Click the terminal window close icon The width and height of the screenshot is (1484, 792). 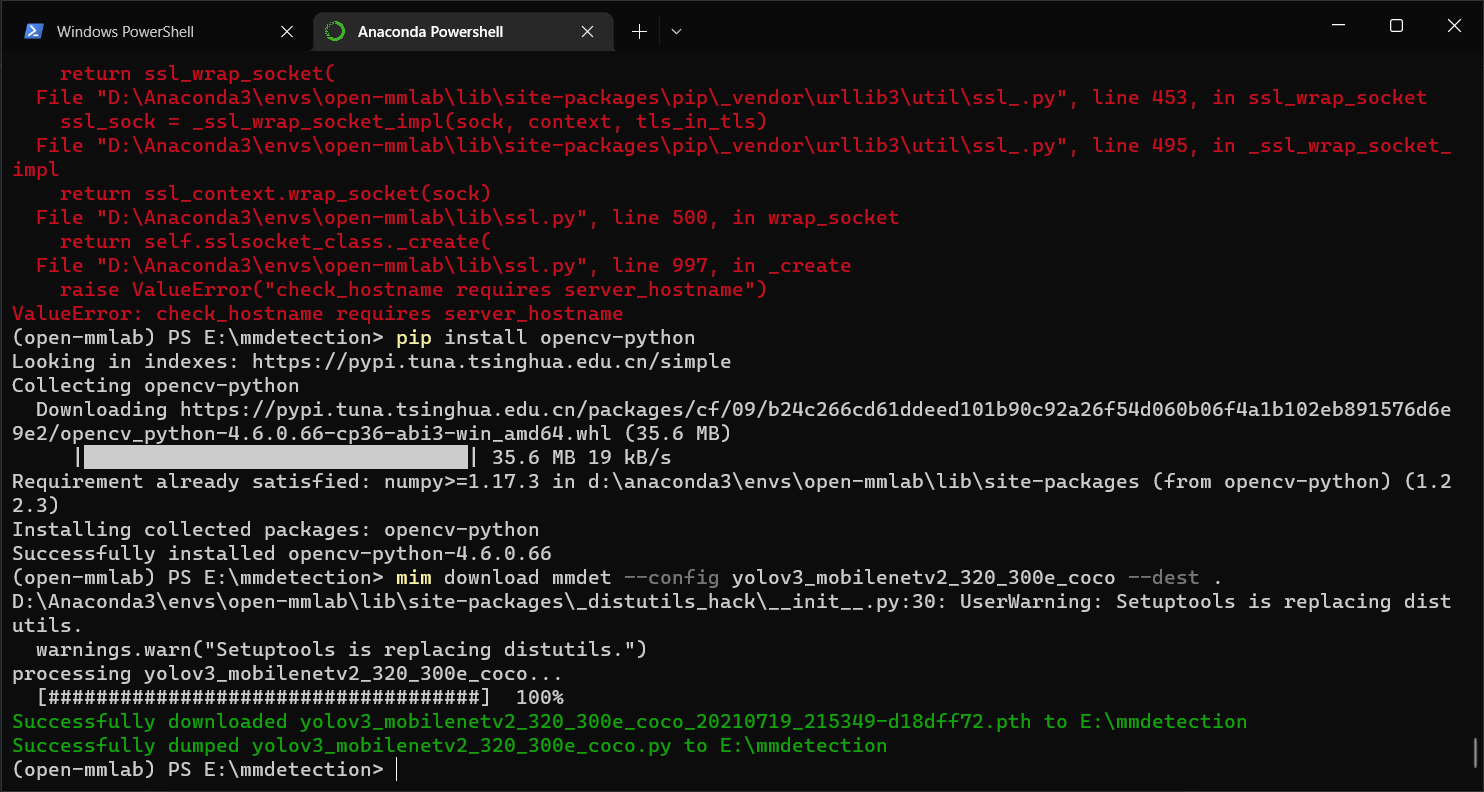coord(1454,25)
